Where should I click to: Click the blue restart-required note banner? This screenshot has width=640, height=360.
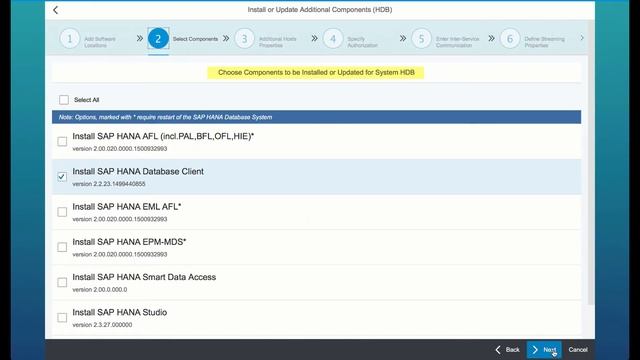pyautogui.click(x=316, y=117)
